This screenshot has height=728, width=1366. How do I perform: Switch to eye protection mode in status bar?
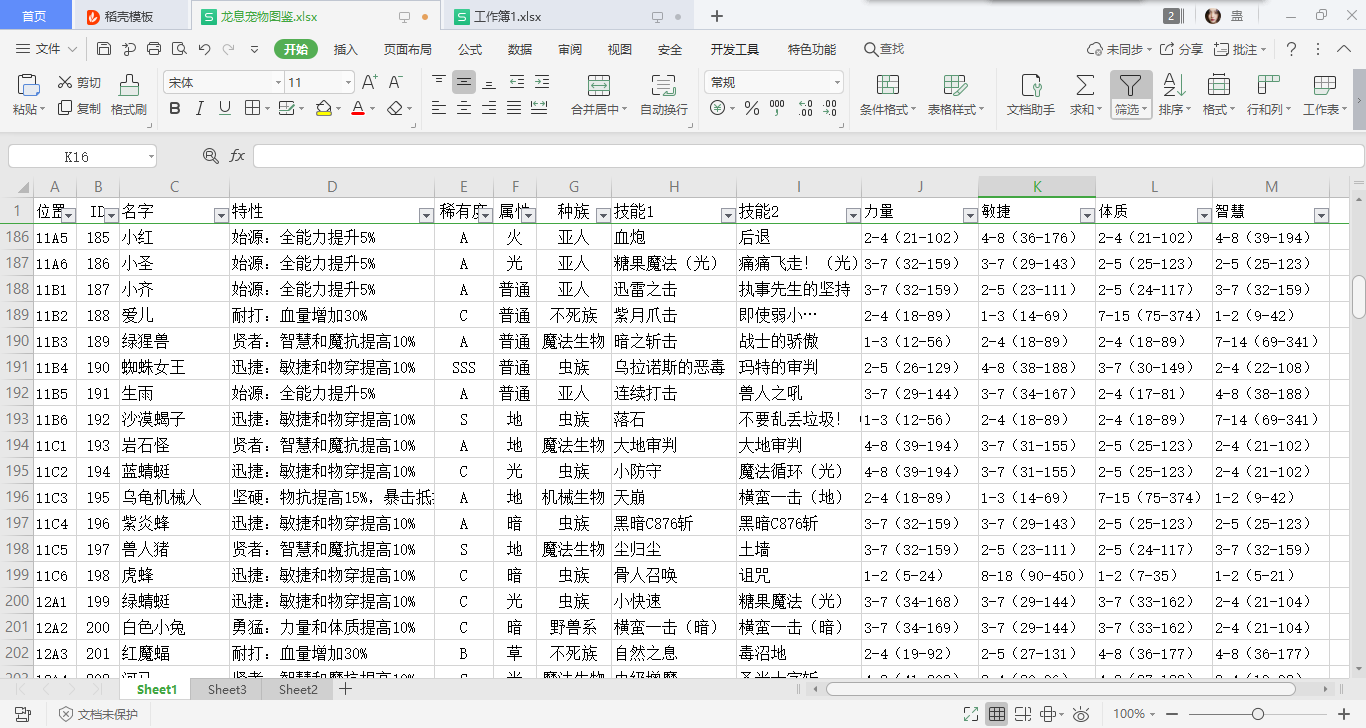point(1081,714)
